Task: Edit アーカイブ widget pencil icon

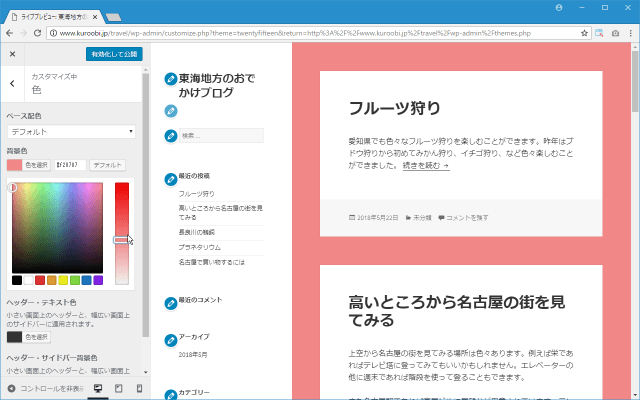Action: (x=171, y=340)
